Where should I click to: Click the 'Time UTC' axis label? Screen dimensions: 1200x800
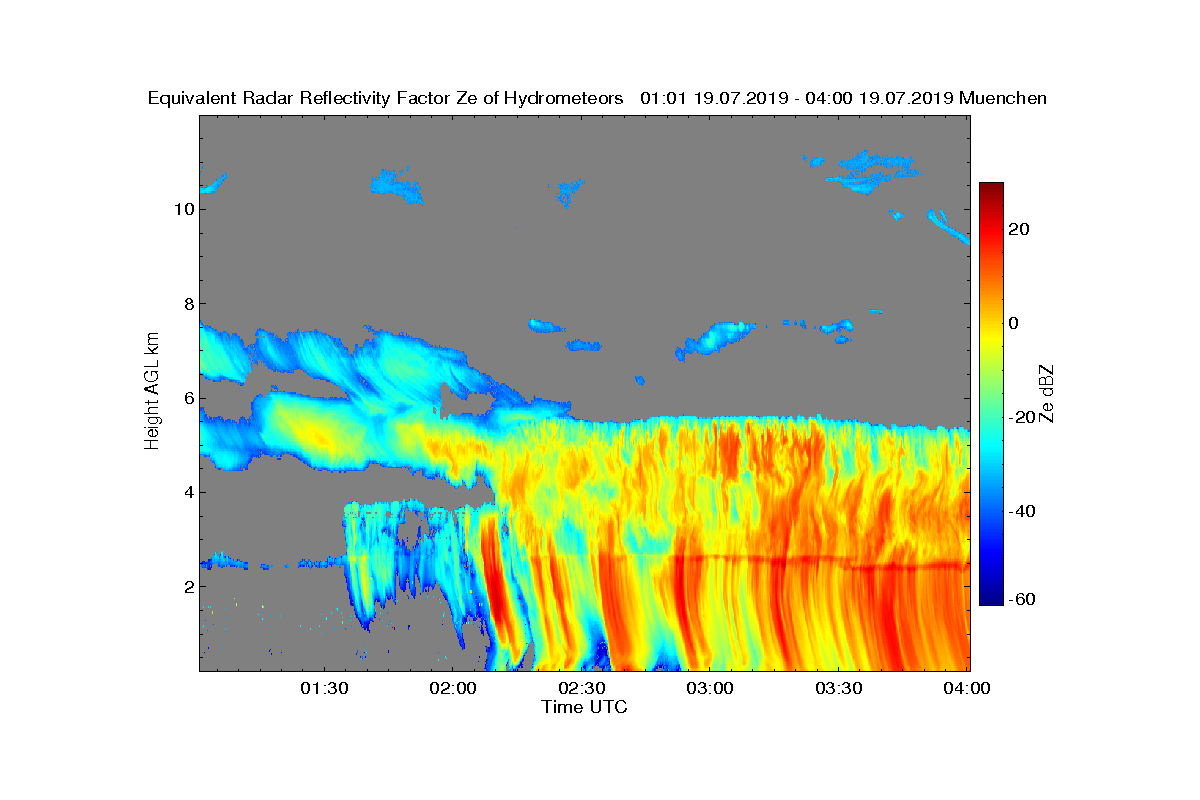(x=585, y=707)
